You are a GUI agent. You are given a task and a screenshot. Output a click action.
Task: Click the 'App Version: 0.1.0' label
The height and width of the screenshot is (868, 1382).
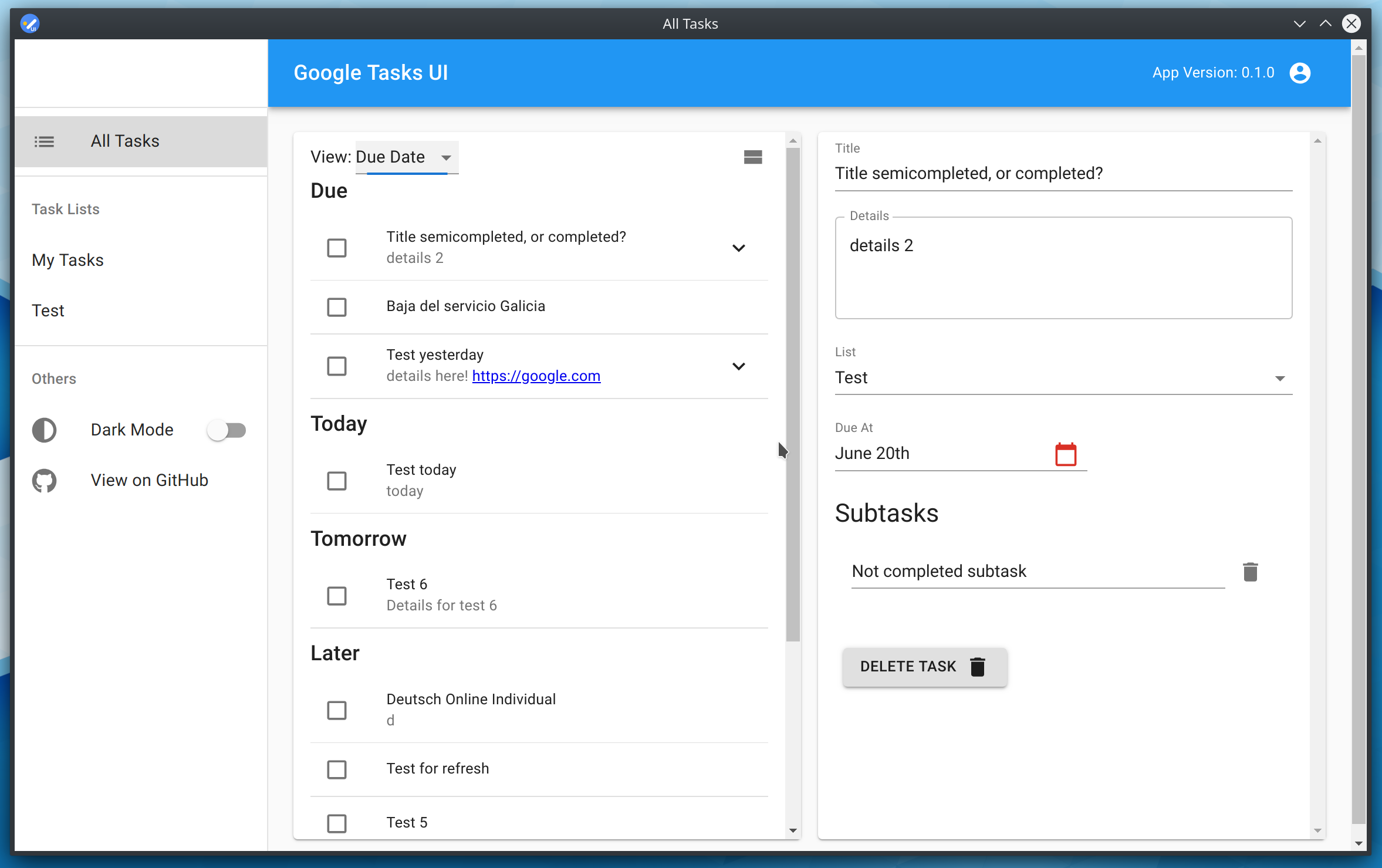pos(1213,73)
